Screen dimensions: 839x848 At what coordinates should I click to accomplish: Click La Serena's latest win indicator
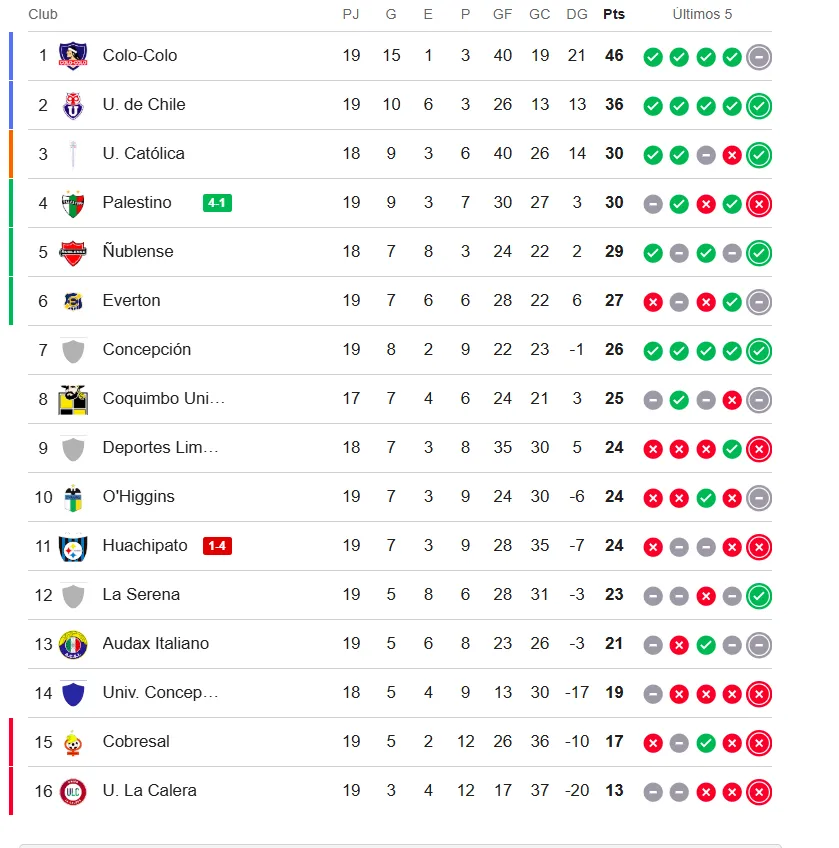point(759,596)
